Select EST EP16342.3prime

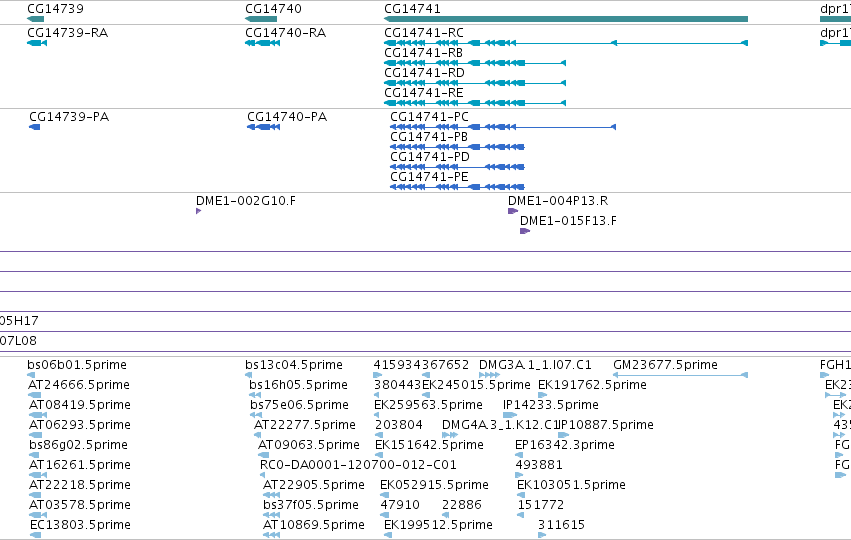click(x=565, y=445)
